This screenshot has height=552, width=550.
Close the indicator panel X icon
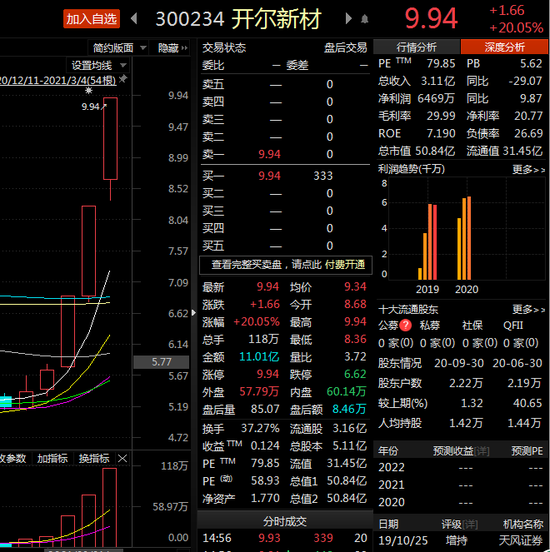point(123,459)
